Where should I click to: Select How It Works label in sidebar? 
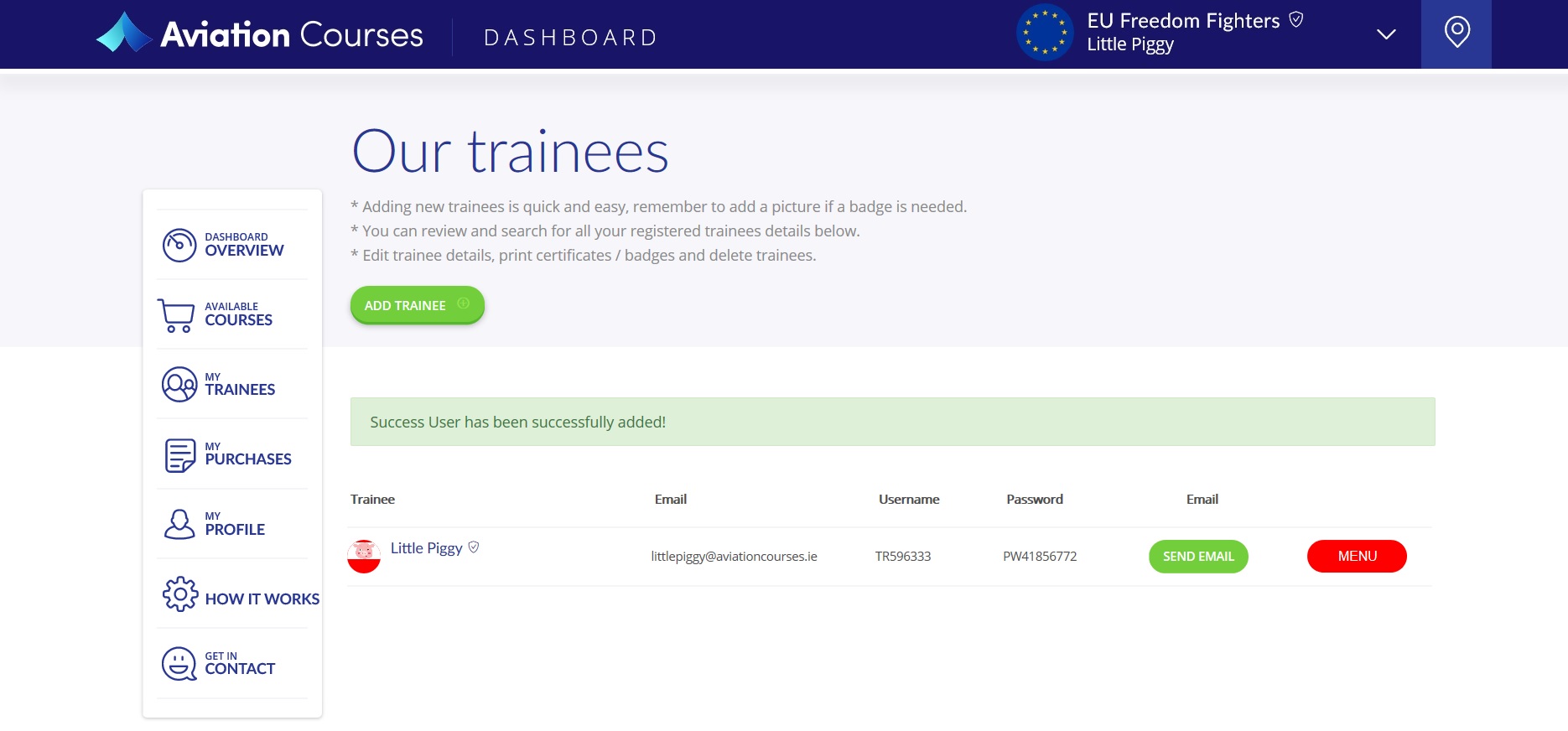coord(262,599)
